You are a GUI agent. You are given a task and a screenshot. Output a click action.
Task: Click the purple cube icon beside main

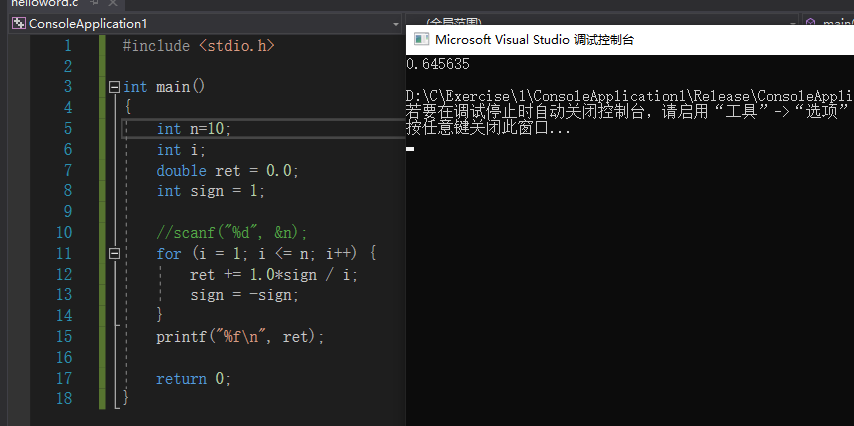[x=811, y=23]
